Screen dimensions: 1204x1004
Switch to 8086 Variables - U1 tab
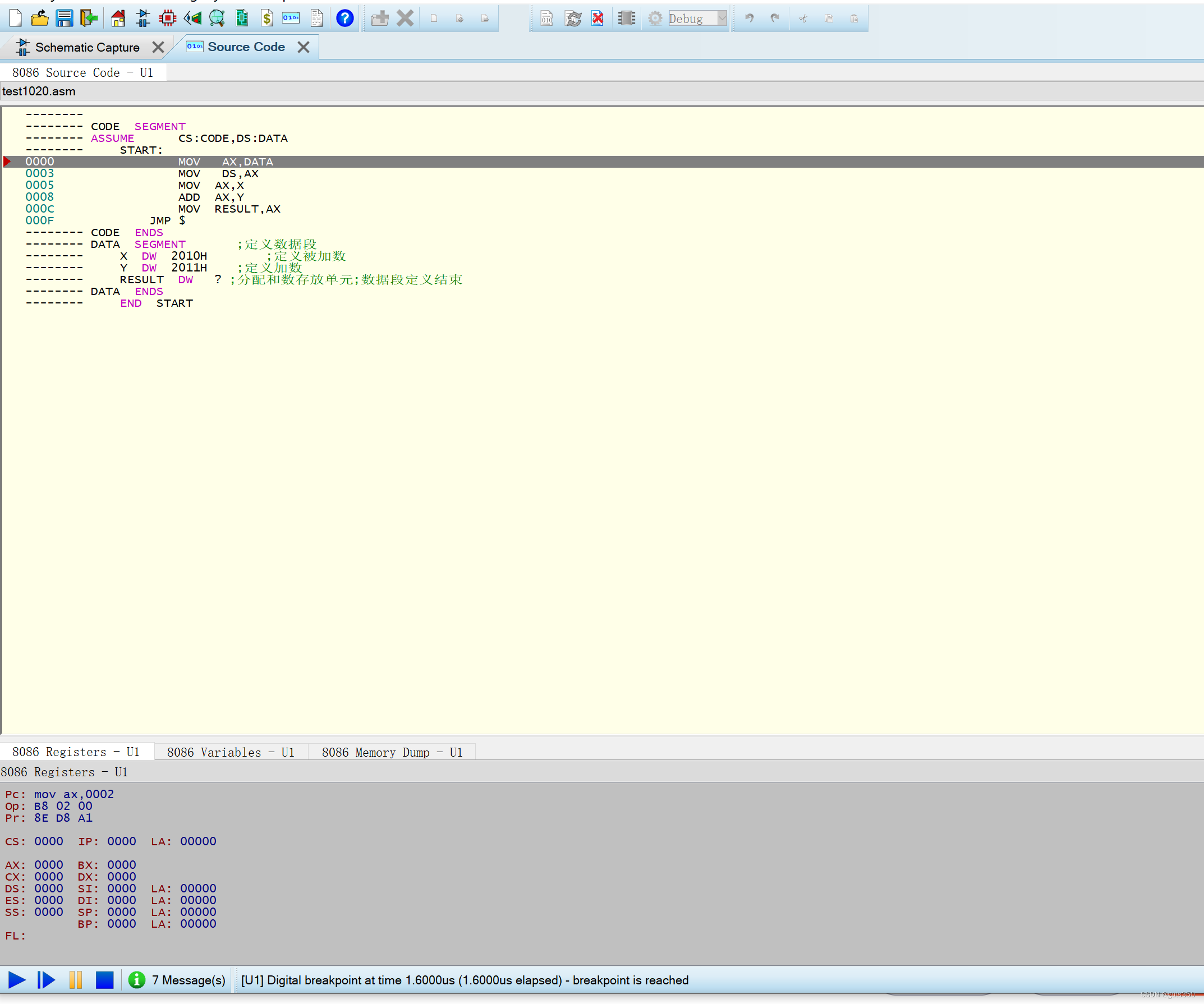click(x=231, y=752)
